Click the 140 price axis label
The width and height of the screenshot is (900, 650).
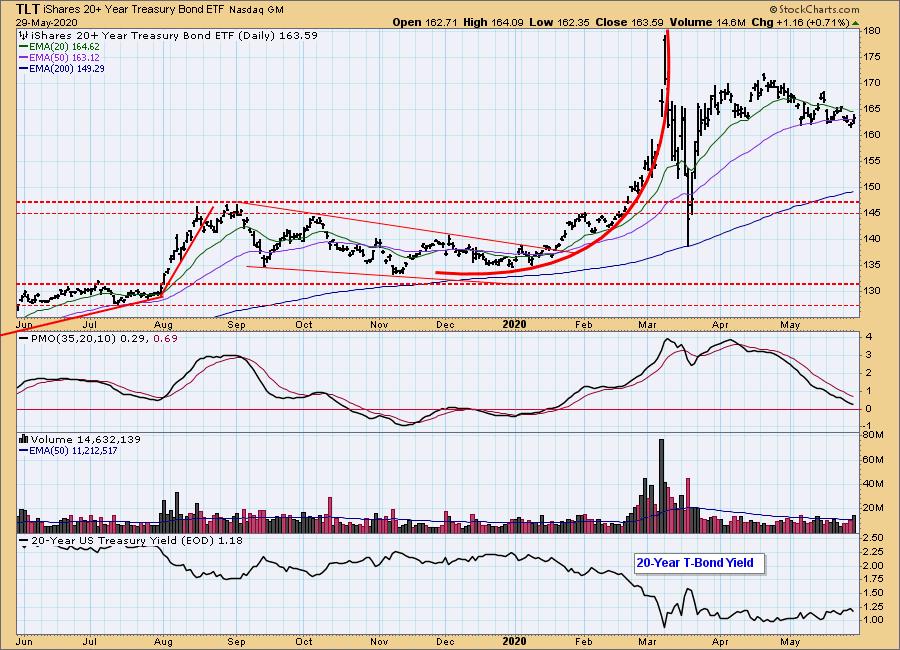[872, 239]
